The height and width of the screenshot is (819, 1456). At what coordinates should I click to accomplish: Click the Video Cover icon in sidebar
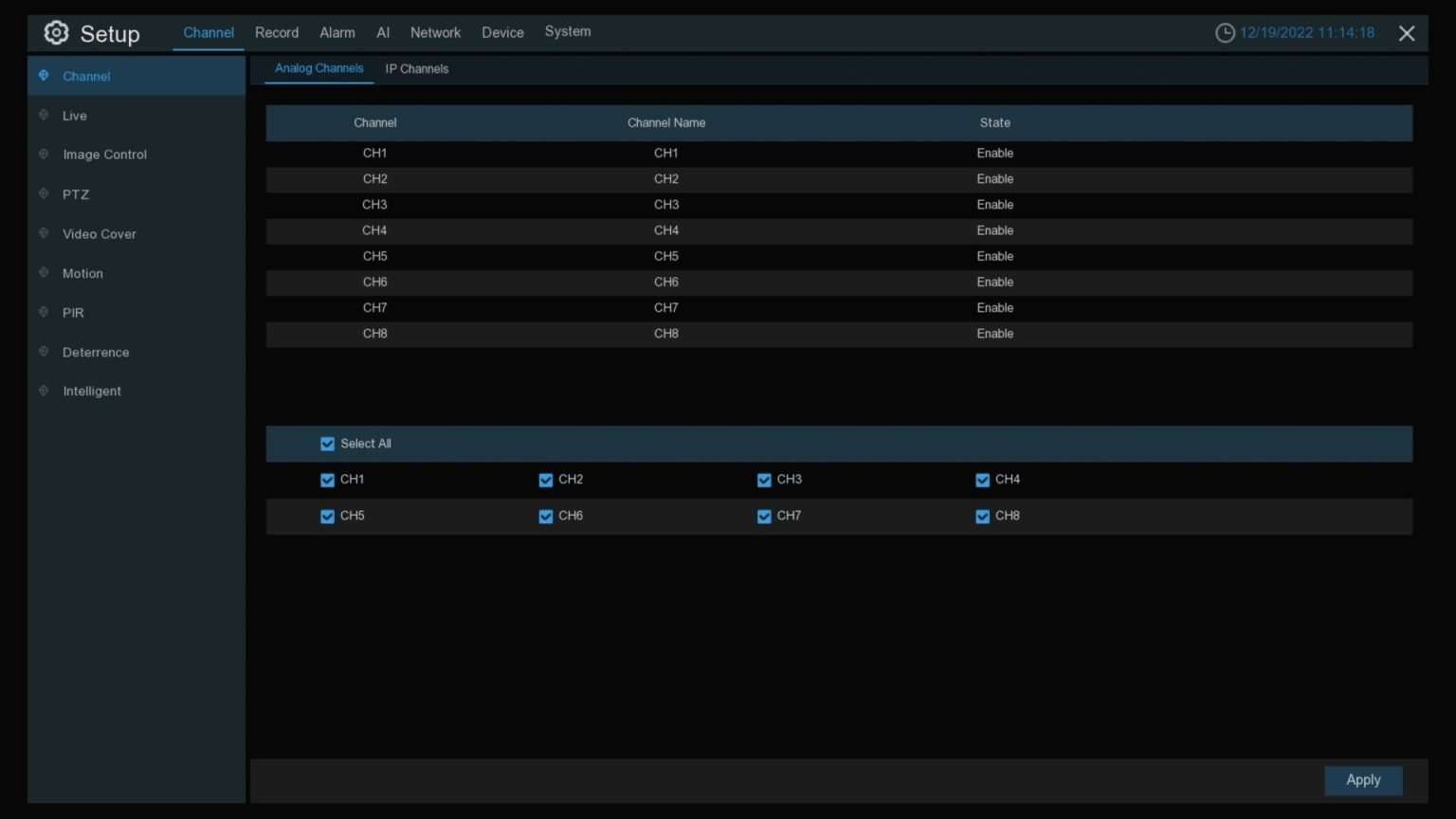[44, 233]
